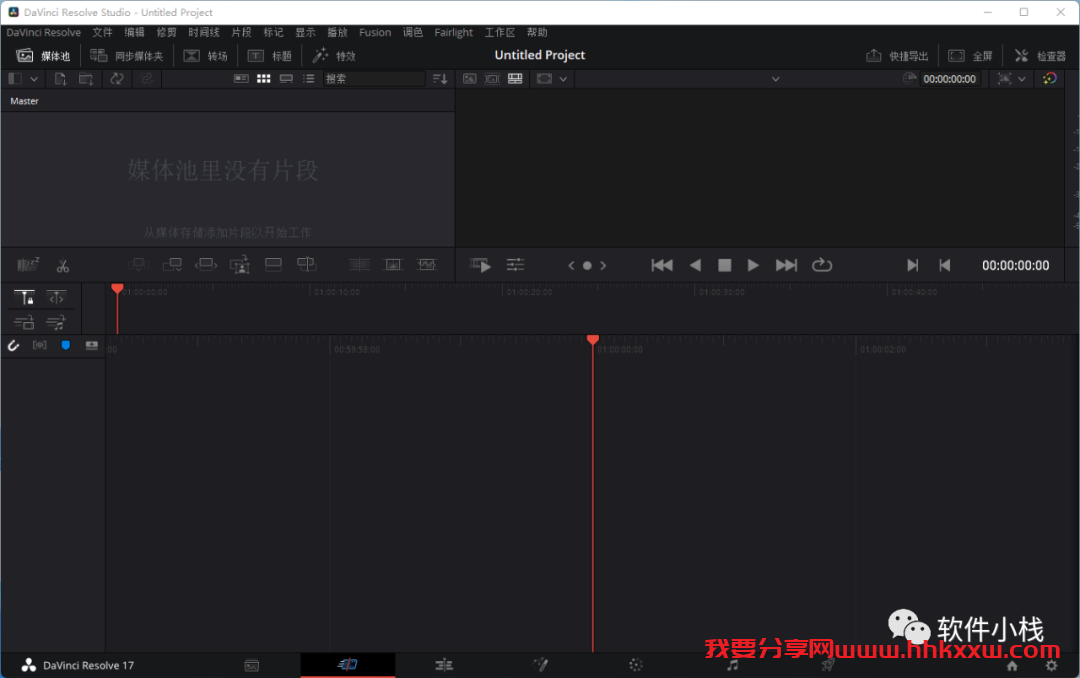This screenshot has height=678, width=1080.
Task: Go to previous marker arrow
Action: tap(571, 265)
